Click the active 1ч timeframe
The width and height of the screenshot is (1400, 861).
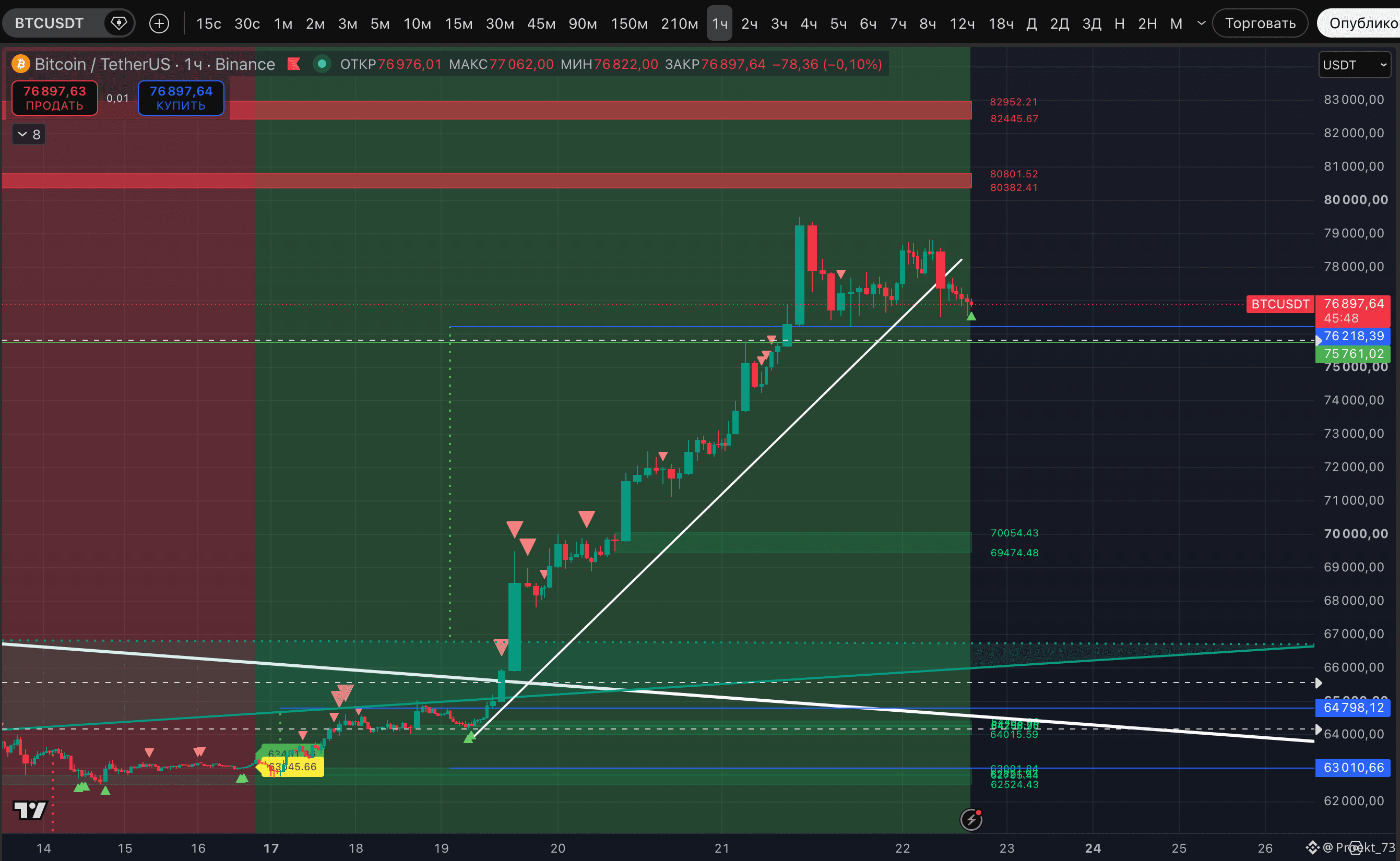[x=719, y=23]
